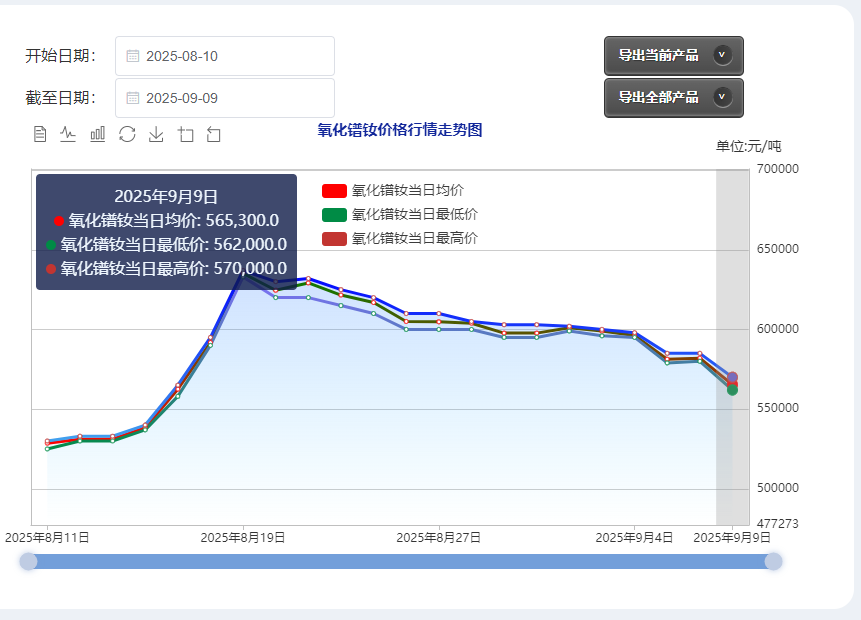
Task: Click calendar icon in end date field
Action: coord(133,98)
